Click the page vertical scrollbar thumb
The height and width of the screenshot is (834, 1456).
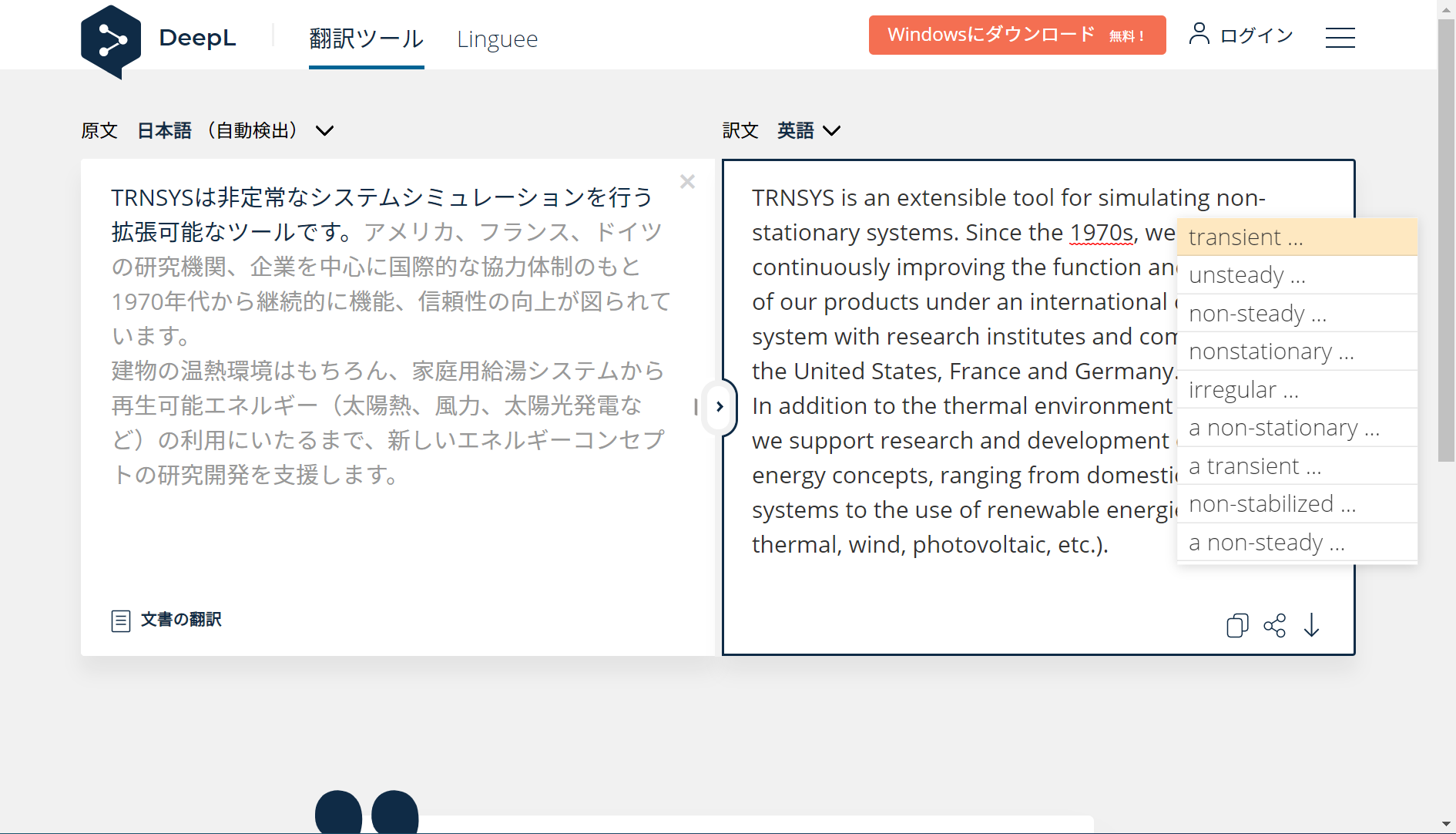tap(1446, 239)
